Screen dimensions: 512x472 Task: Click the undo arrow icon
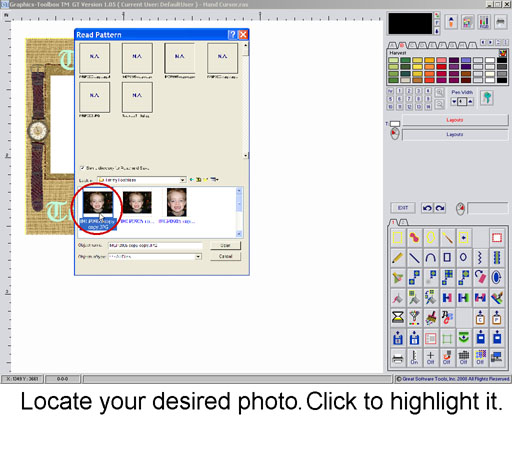point(427,208)
